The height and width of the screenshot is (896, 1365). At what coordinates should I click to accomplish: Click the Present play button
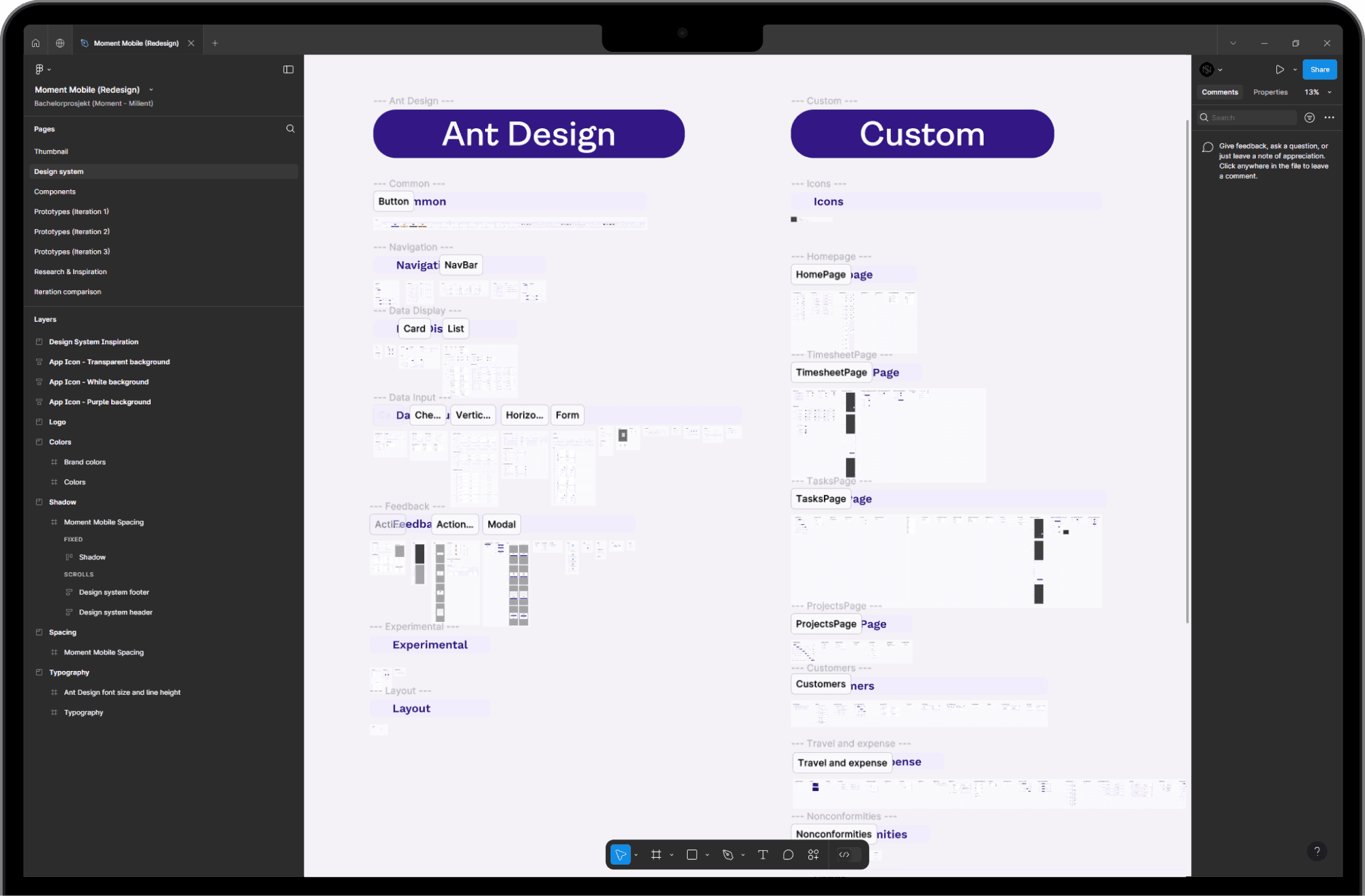(1280, 70)
